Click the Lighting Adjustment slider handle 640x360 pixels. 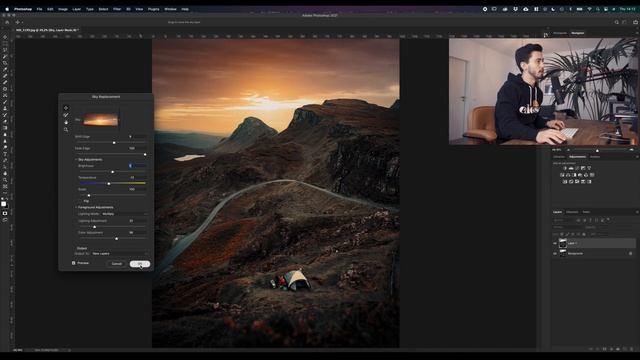coord(95,227)
